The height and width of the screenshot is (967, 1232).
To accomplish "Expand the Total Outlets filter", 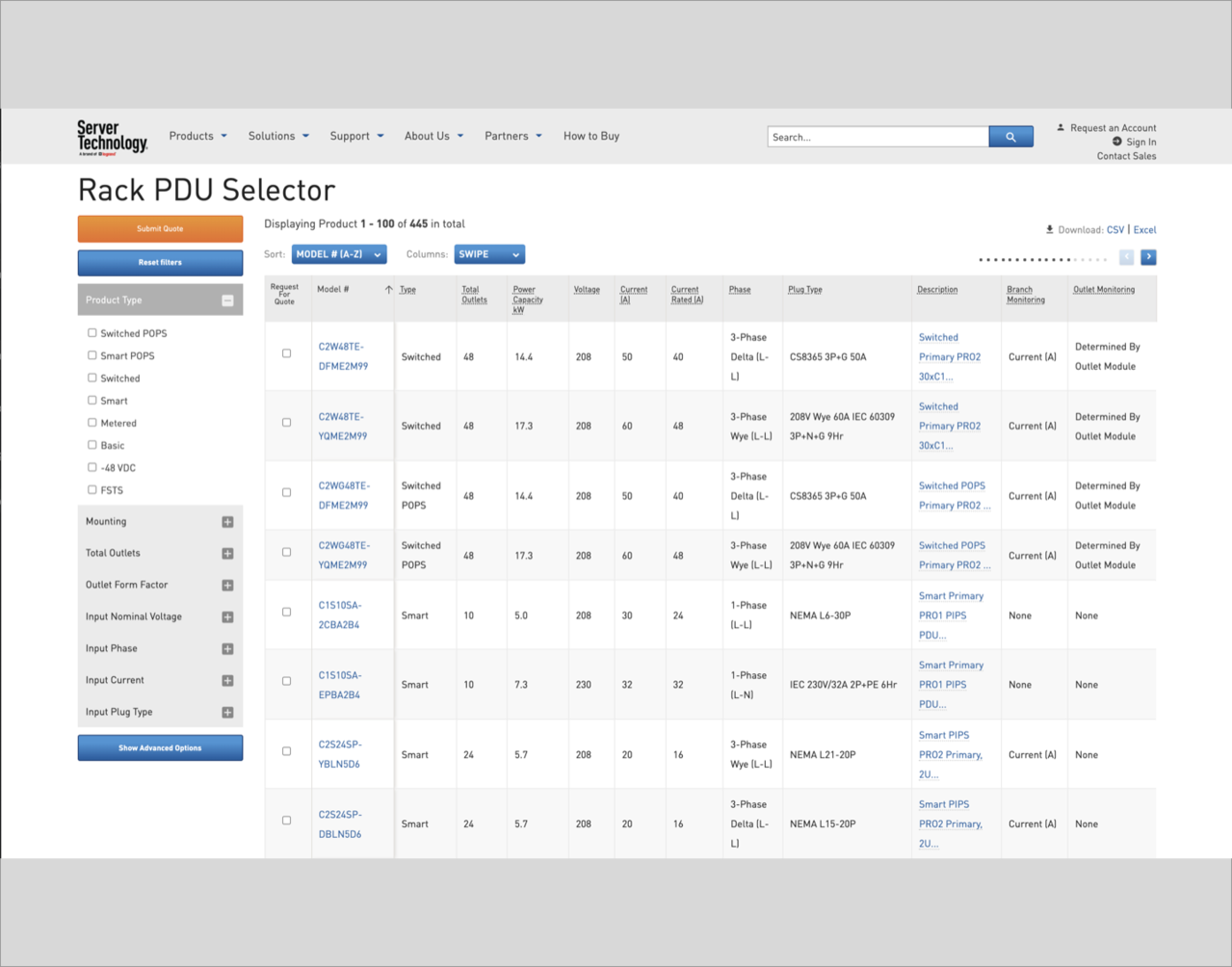I will [227, 554].
